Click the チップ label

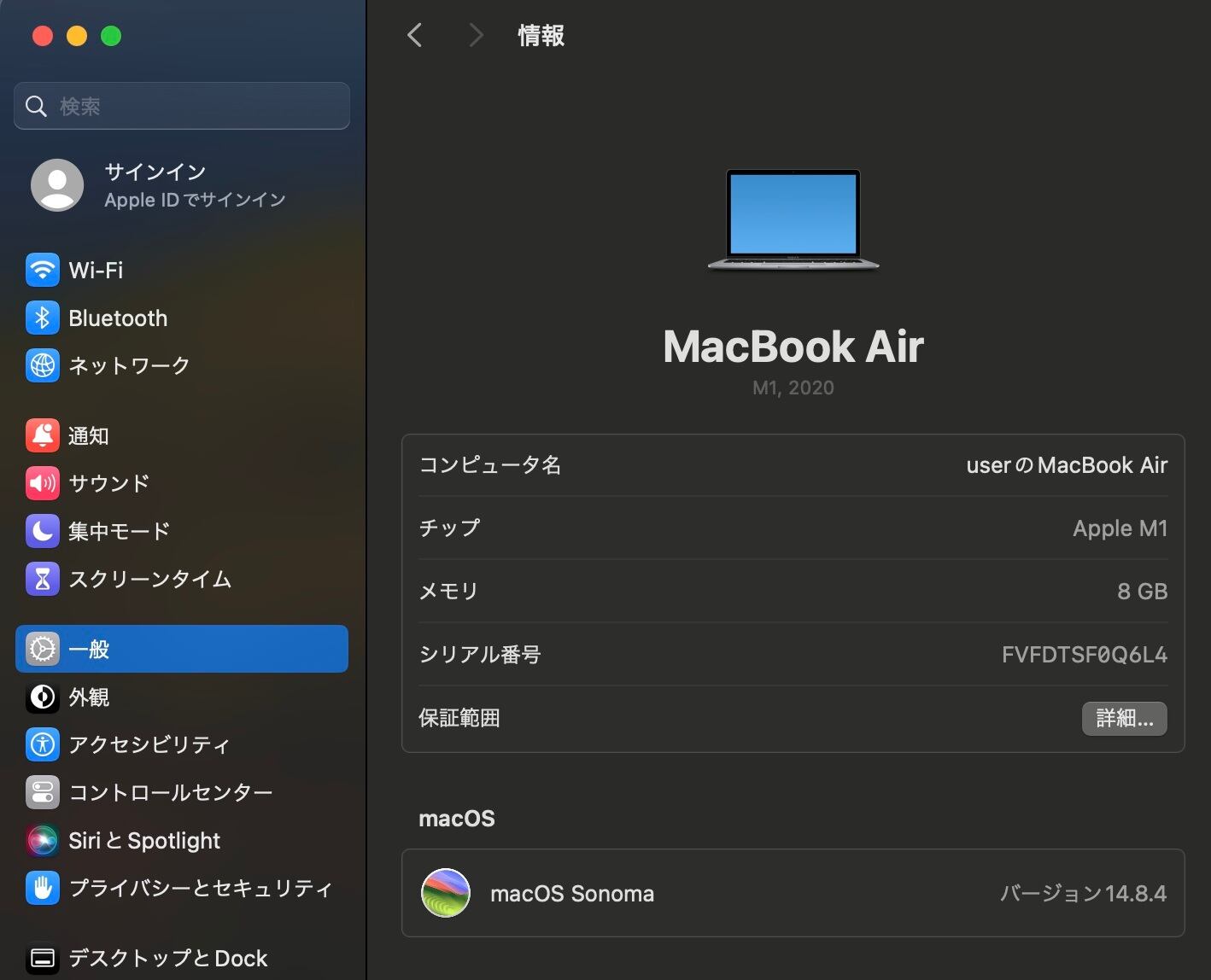click(449, 528)
